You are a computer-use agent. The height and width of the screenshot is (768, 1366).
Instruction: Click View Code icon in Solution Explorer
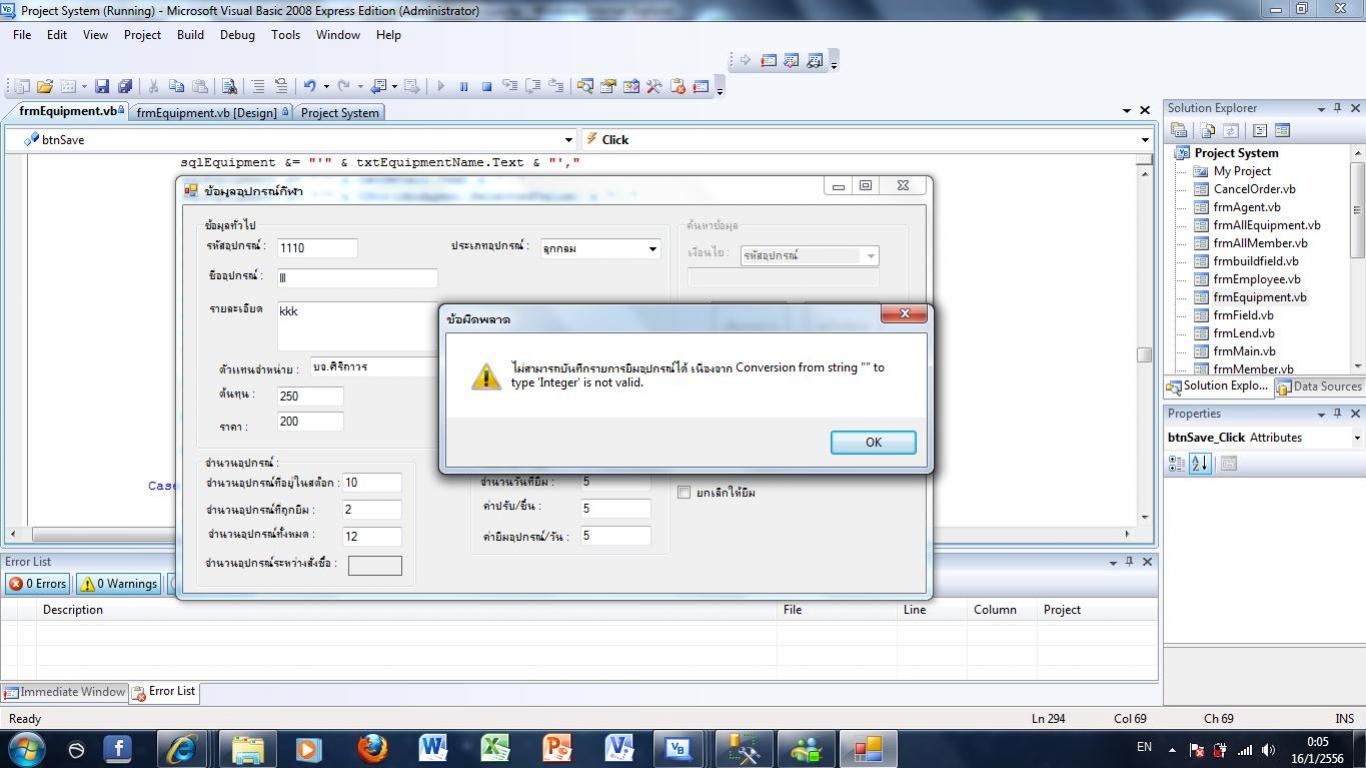click(1260, 131)
